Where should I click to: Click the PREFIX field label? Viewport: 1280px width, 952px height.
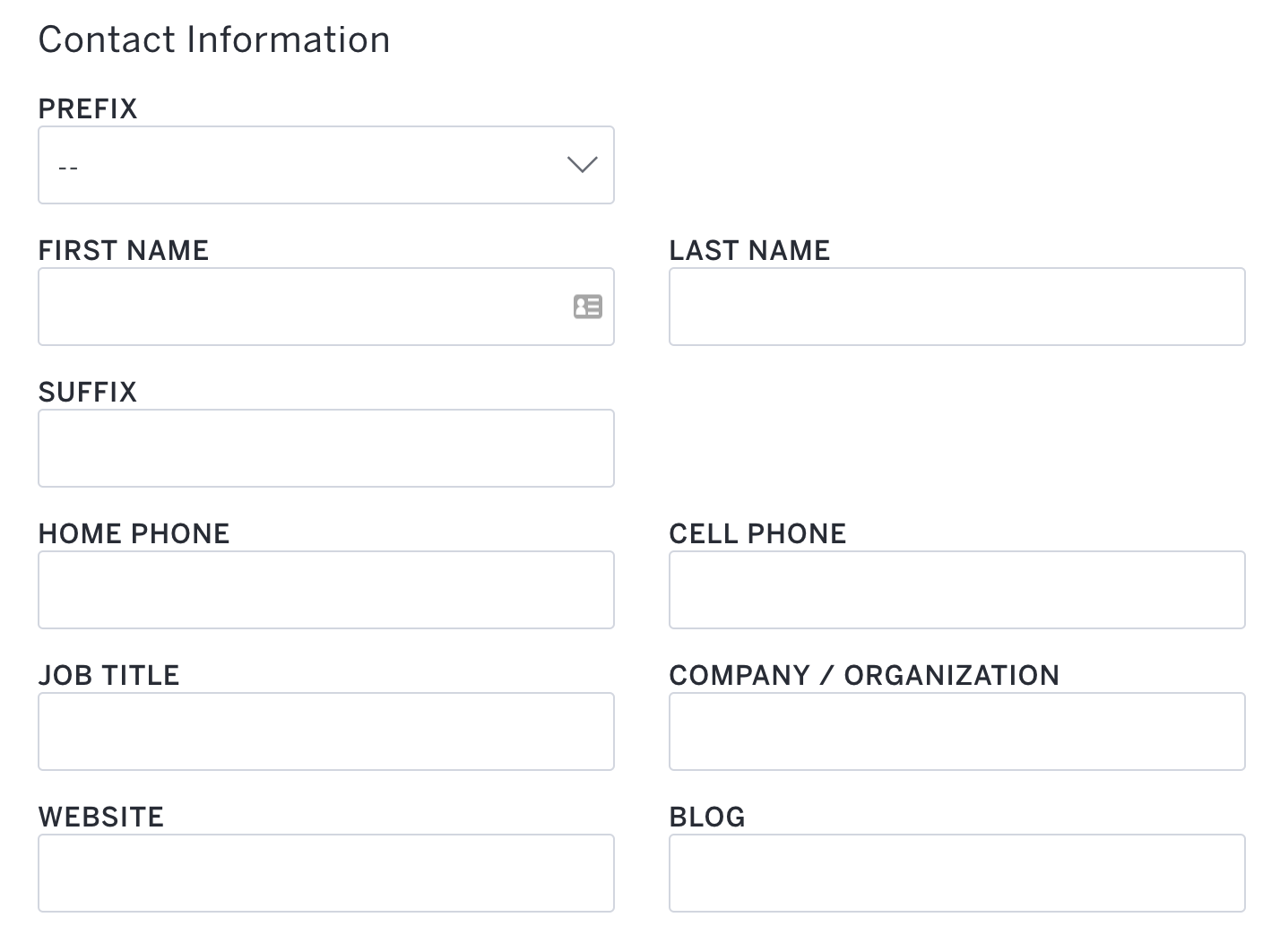point(88,108)
